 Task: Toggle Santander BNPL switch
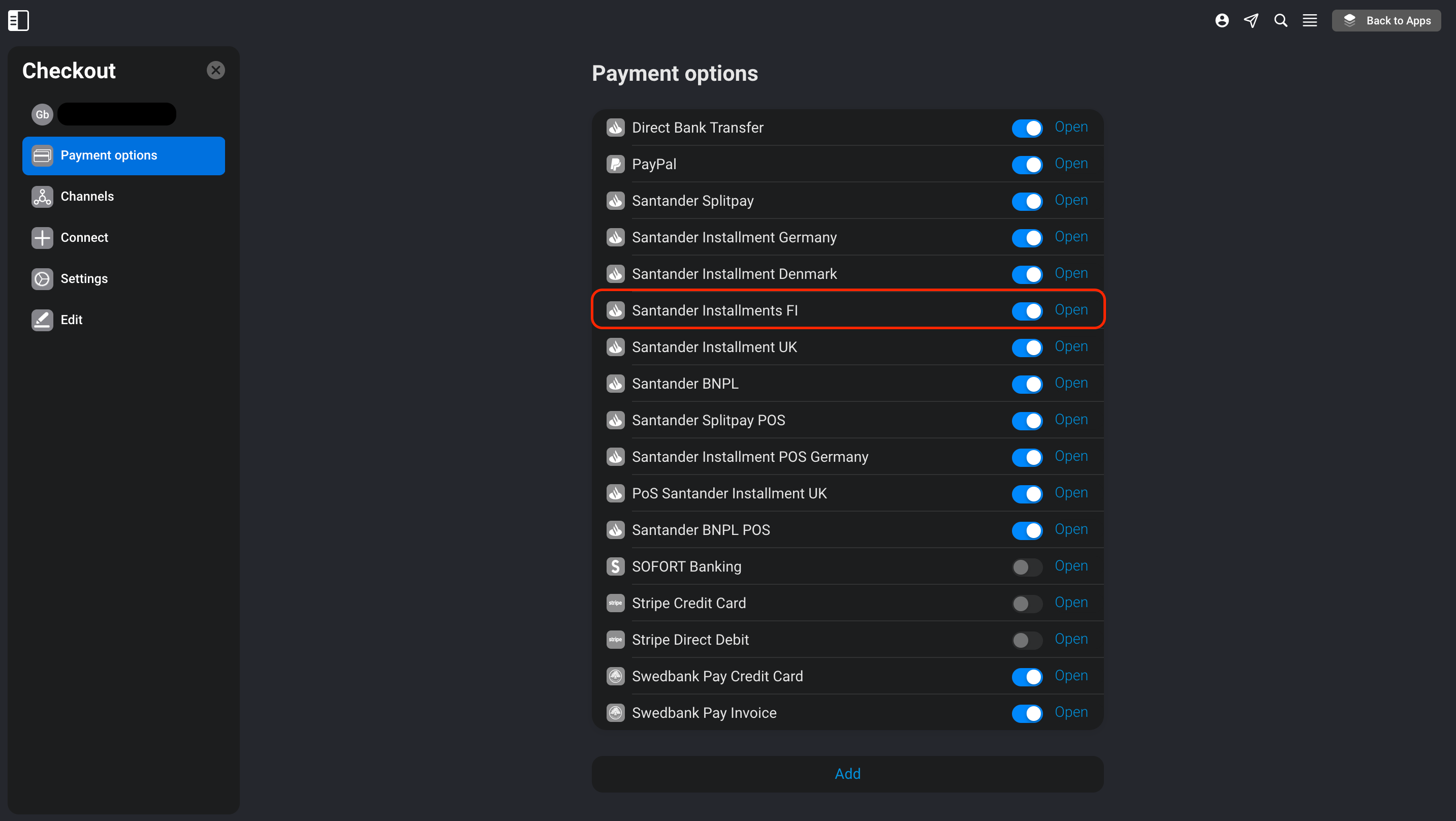coord(1027,385)
